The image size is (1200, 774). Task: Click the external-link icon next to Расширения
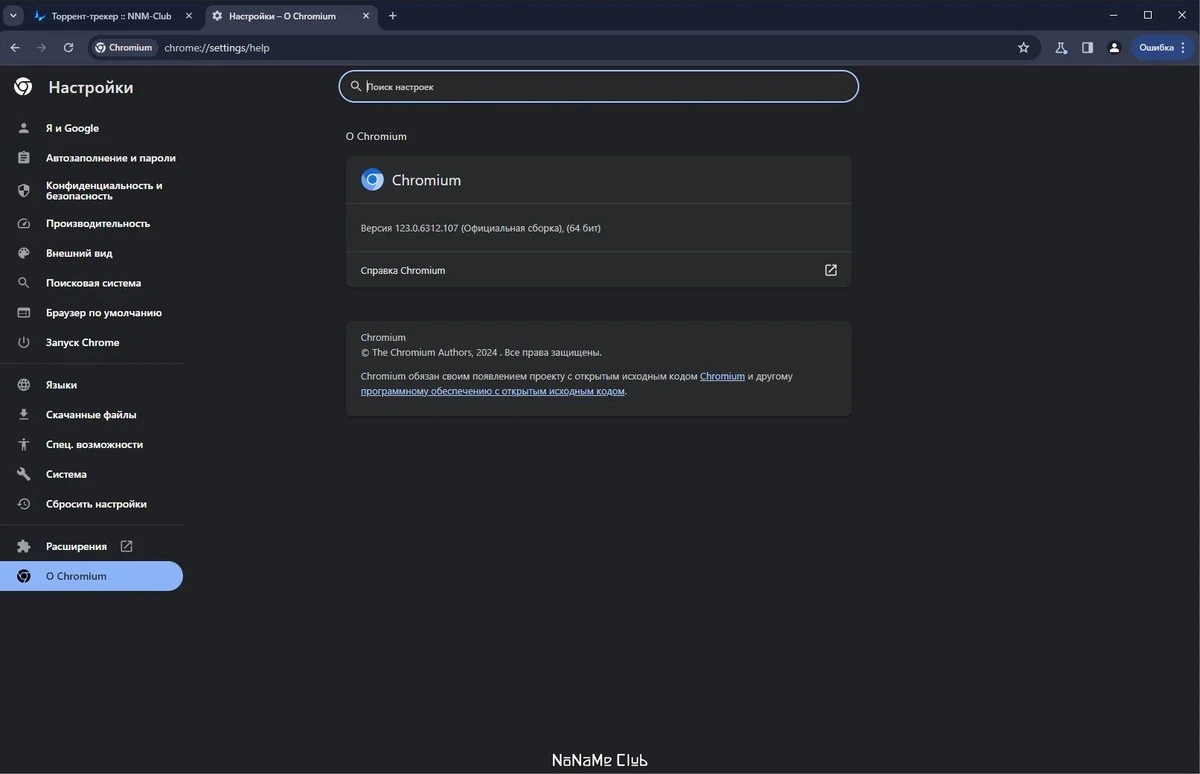pos(126,547)
